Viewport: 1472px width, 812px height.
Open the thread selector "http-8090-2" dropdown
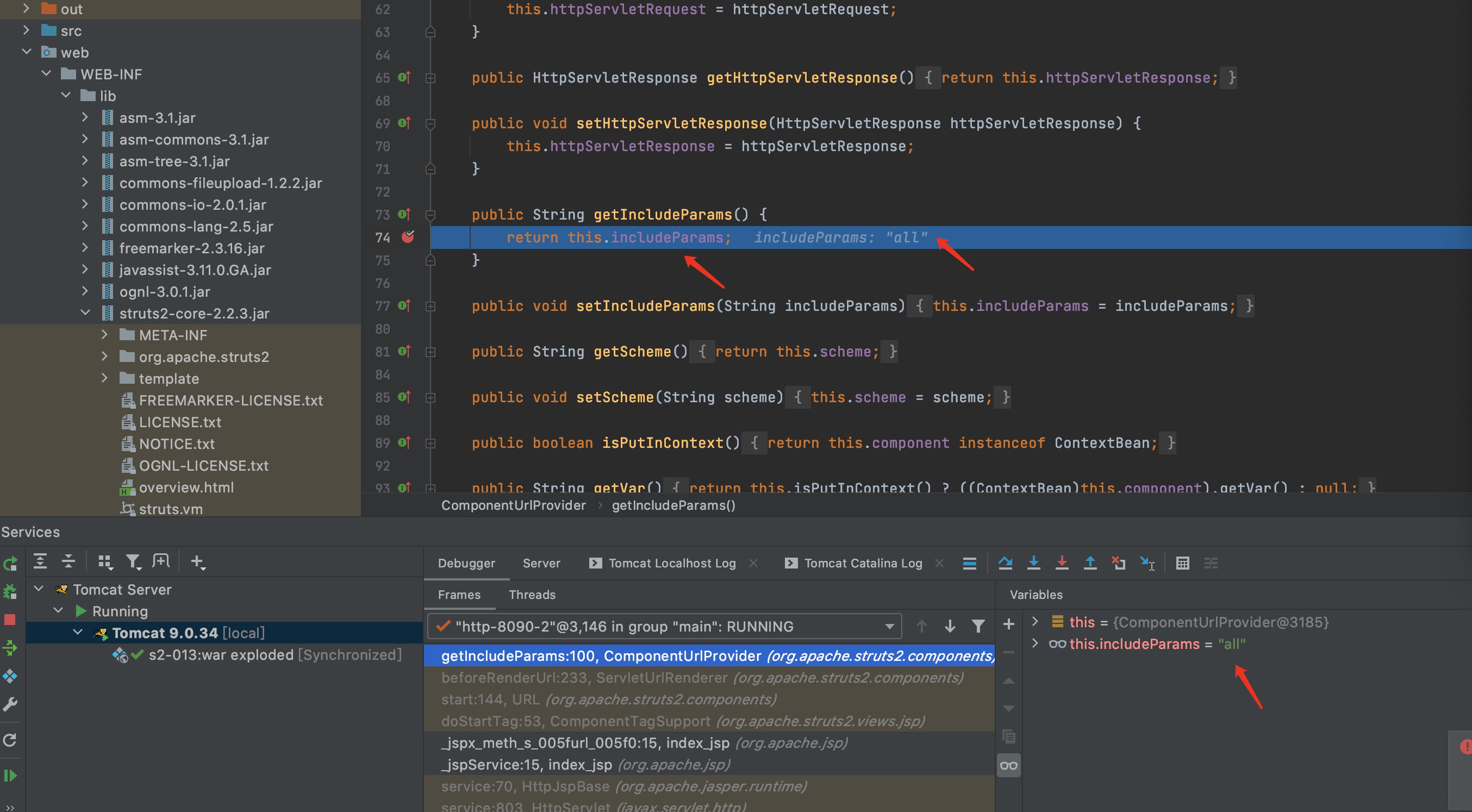point(665,626)
